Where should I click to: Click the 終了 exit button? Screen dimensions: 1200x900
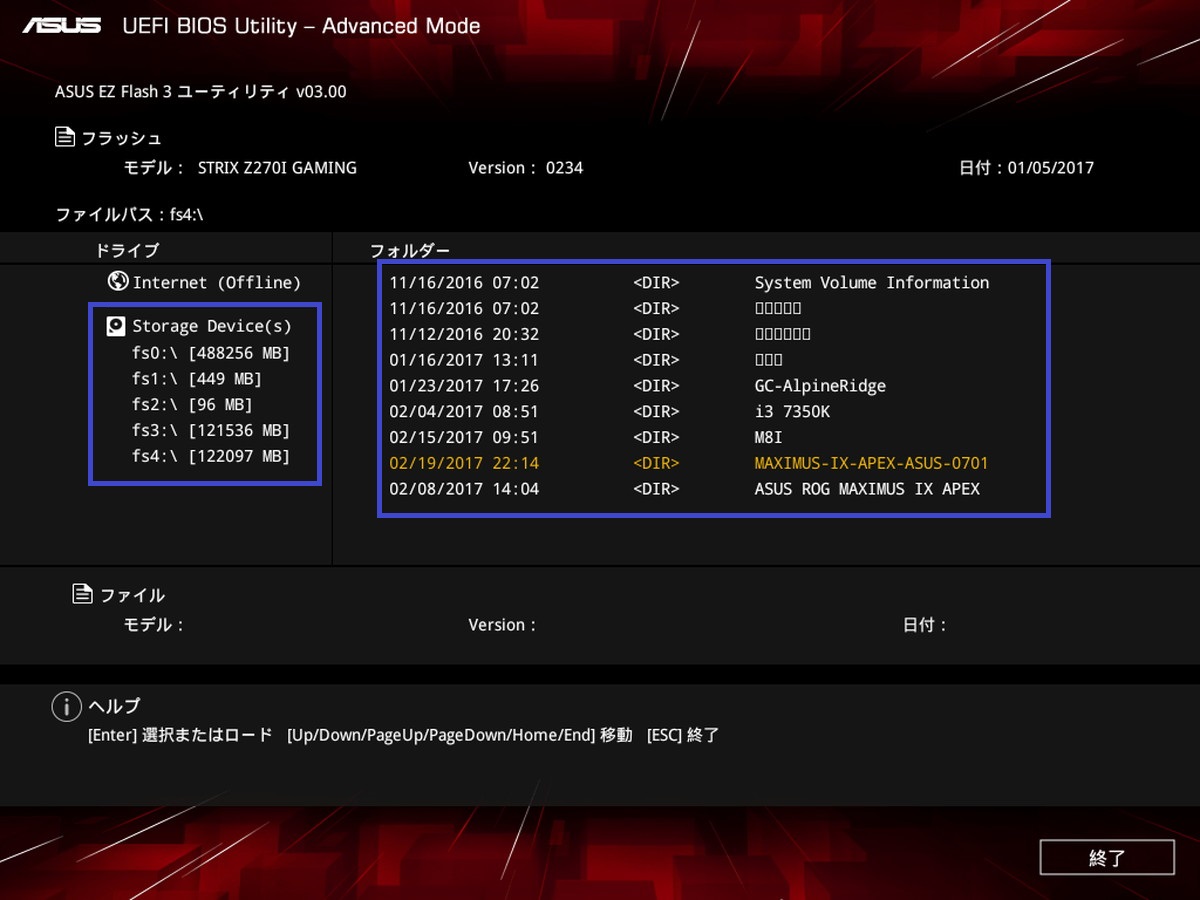(x=1107, y=858)
